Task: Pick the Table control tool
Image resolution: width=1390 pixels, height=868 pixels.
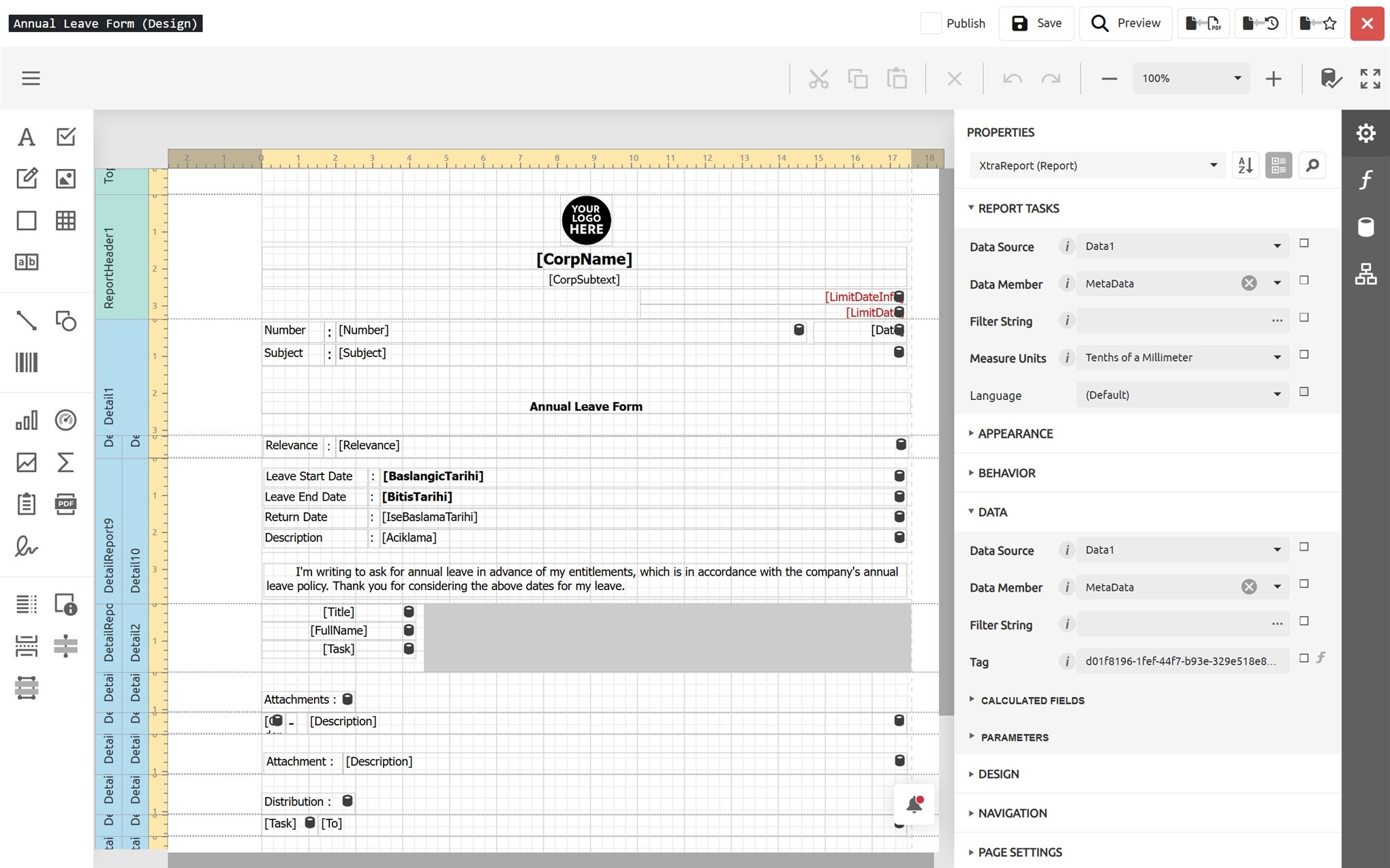Action: (65, 221)
